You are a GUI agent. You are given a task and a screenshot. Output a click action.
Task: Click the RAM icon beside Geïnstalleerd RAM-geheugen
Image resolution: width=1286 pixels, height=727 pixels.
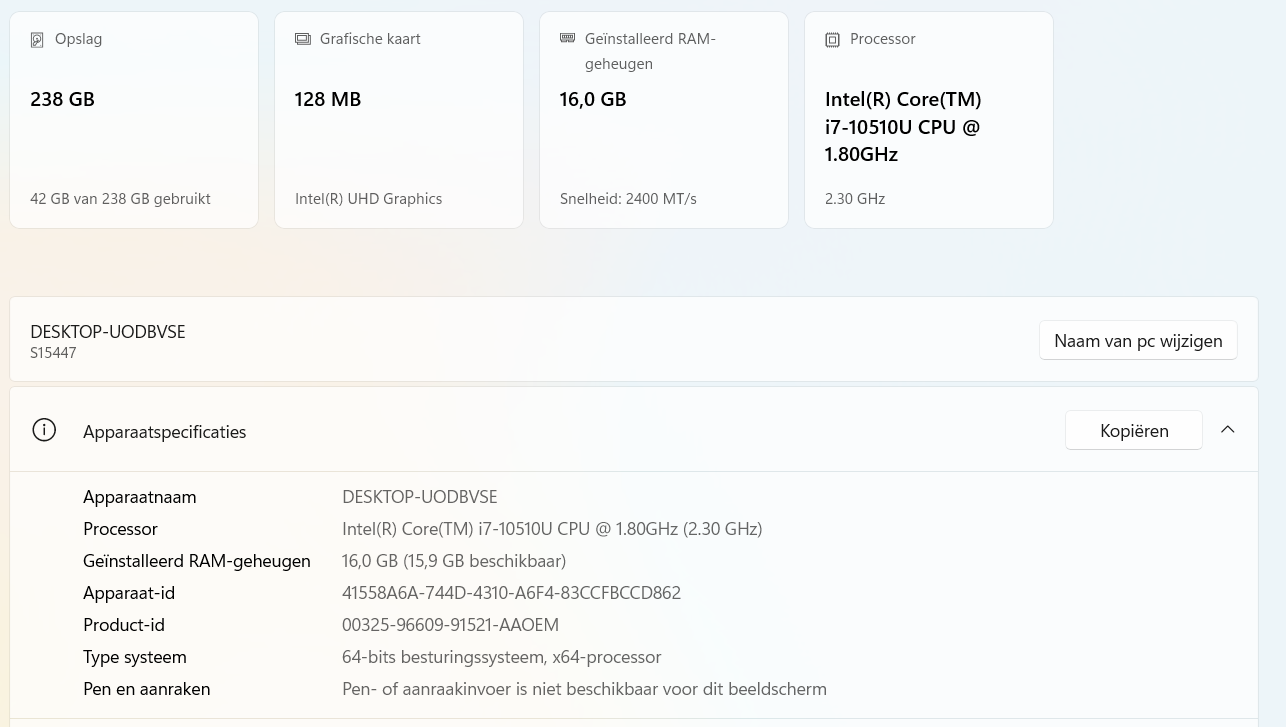pos(567,38)
